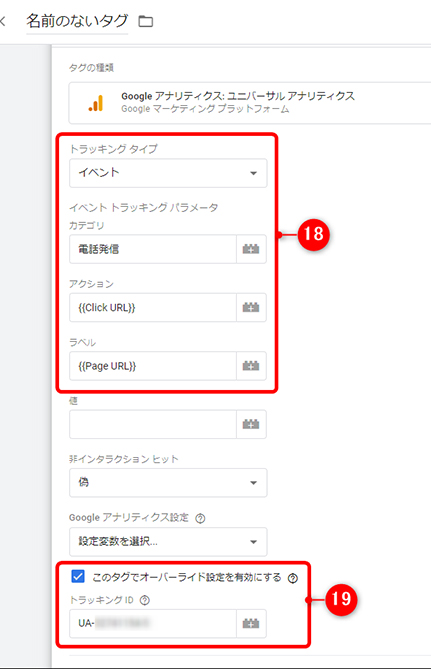Uncheck このタグでオーバーライド設定を有効にする checkbox
This screenshot has width=431, height=669.
[x=78, y=576]
